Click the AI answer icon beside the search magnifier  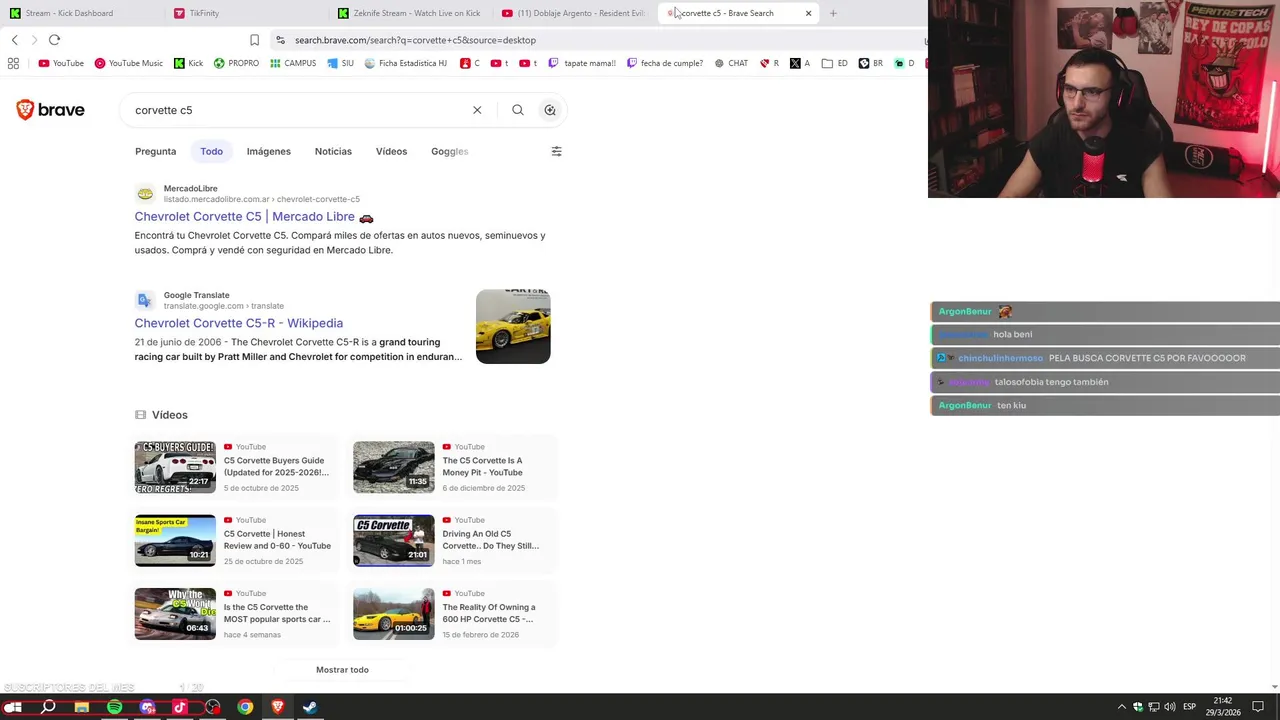pyautogui.click(x=550, y=110)
